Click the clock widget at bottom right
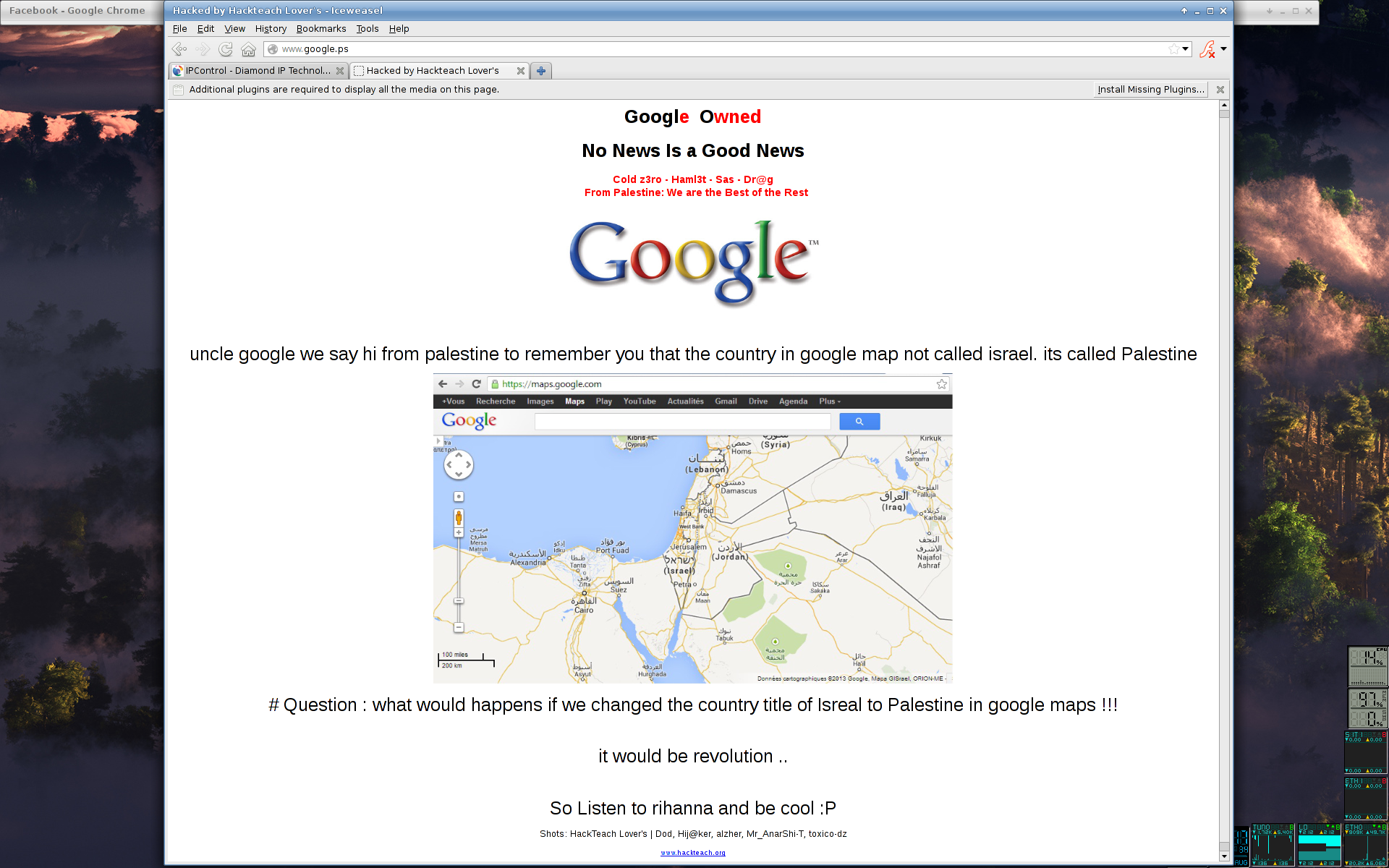This screenshot has width=1389, height=868. (x=1241, y=846)
